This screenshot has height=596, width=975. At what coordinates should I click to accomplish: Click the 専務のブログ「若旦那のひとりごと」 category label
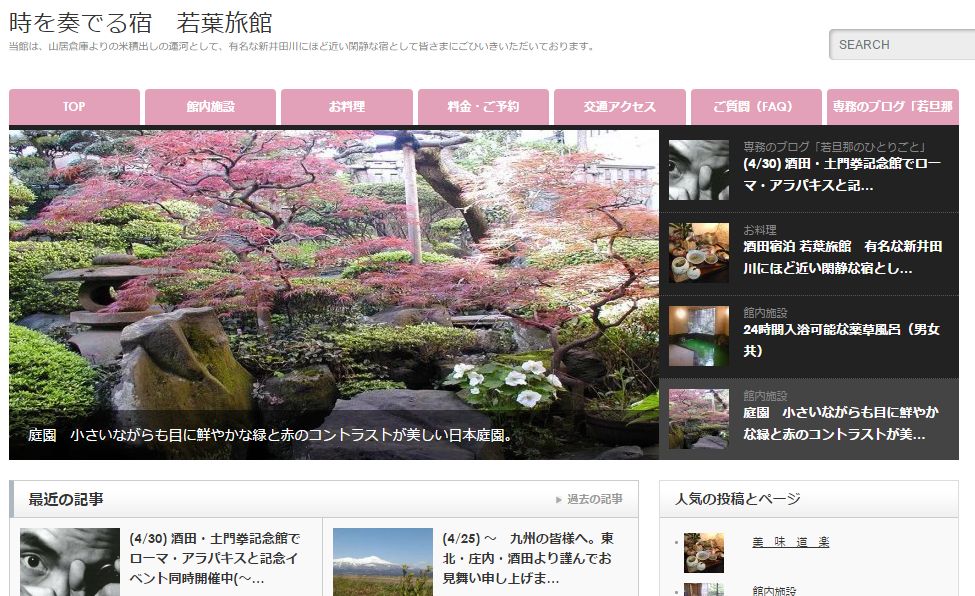point(835,147)
